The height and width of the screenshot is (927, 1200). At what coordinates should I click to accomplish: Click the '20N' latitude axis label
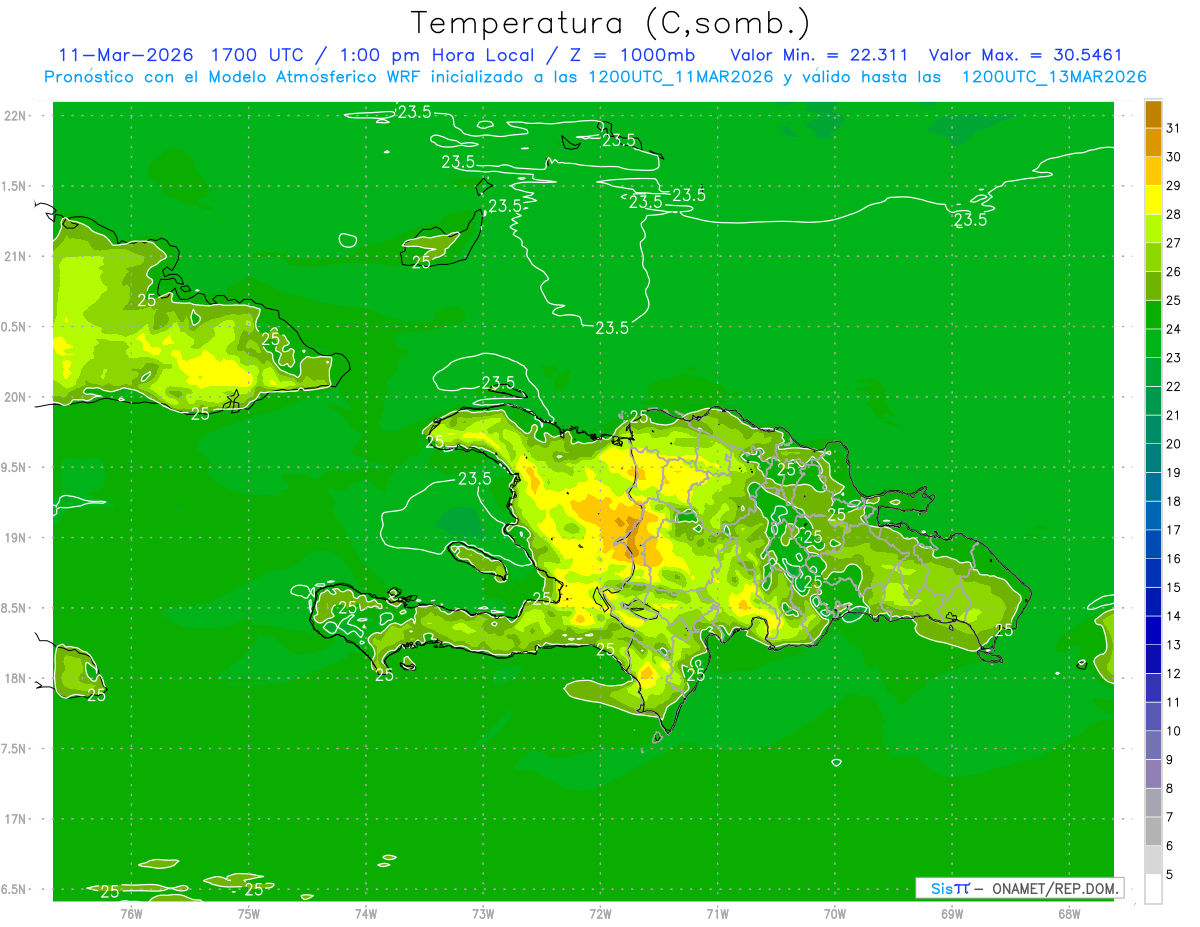coord(15,397)
